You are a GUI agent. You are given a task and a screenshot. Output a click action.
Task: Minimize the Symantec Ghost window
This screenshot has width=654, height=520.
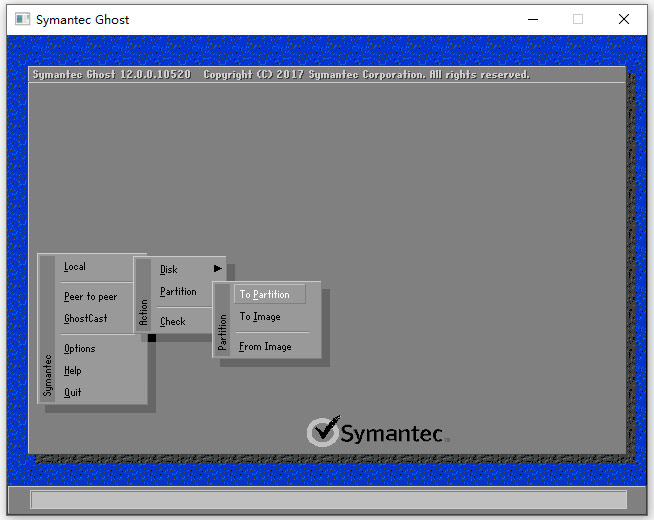point(533,19)
